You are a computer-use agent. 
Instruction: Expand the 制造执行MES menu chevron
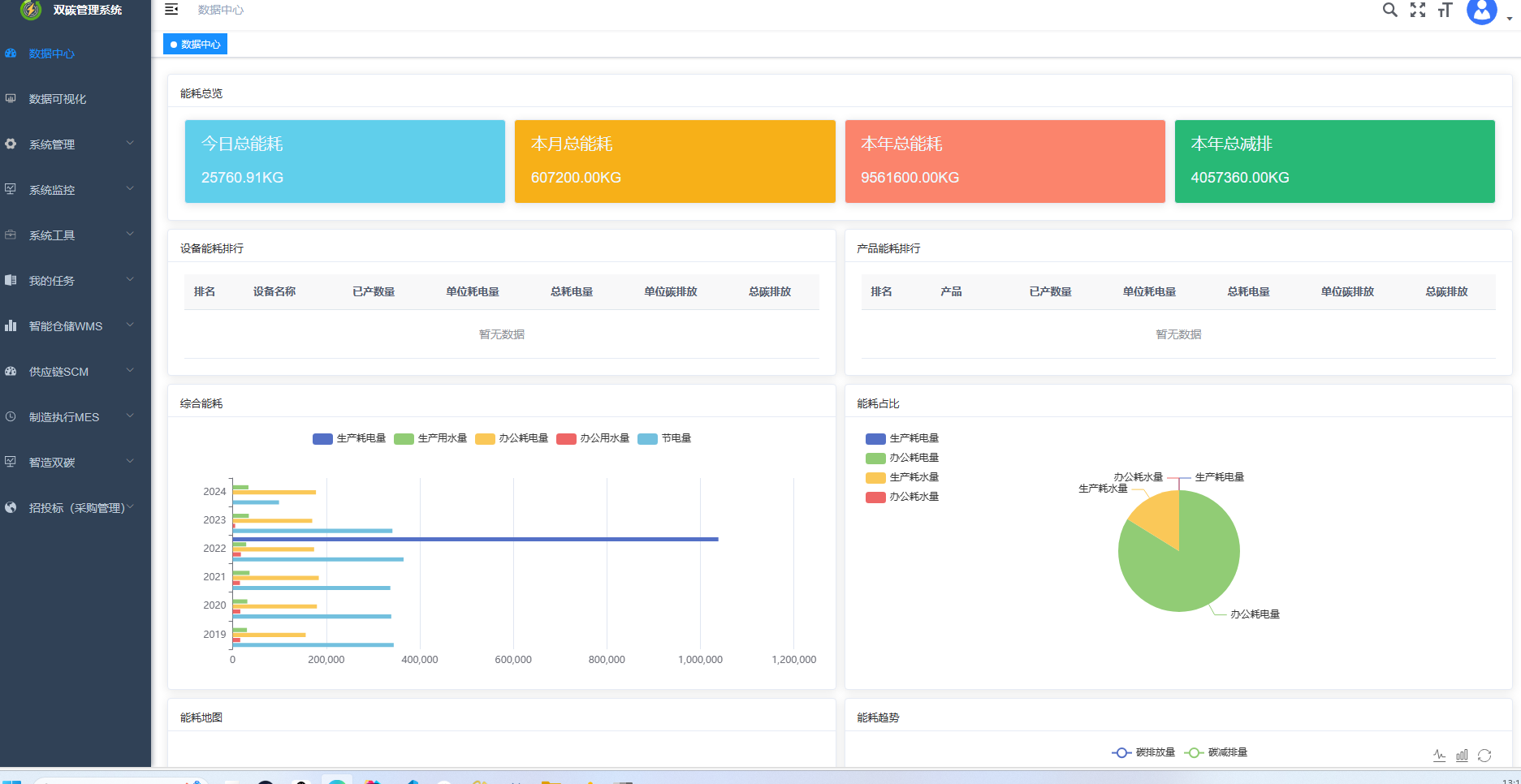pyautogui.click(x=130, y=416)
